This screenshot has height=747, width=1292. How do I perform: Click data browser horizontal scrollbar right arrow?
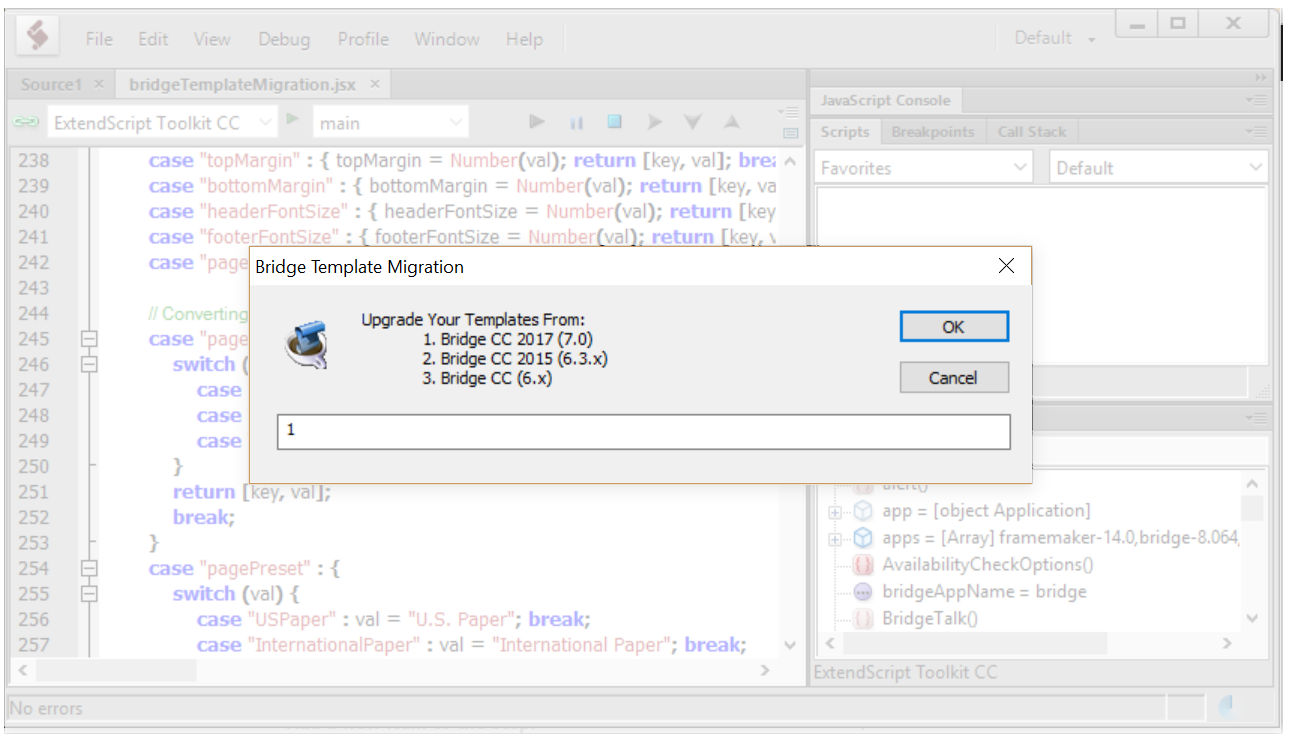coord(1229,644)
